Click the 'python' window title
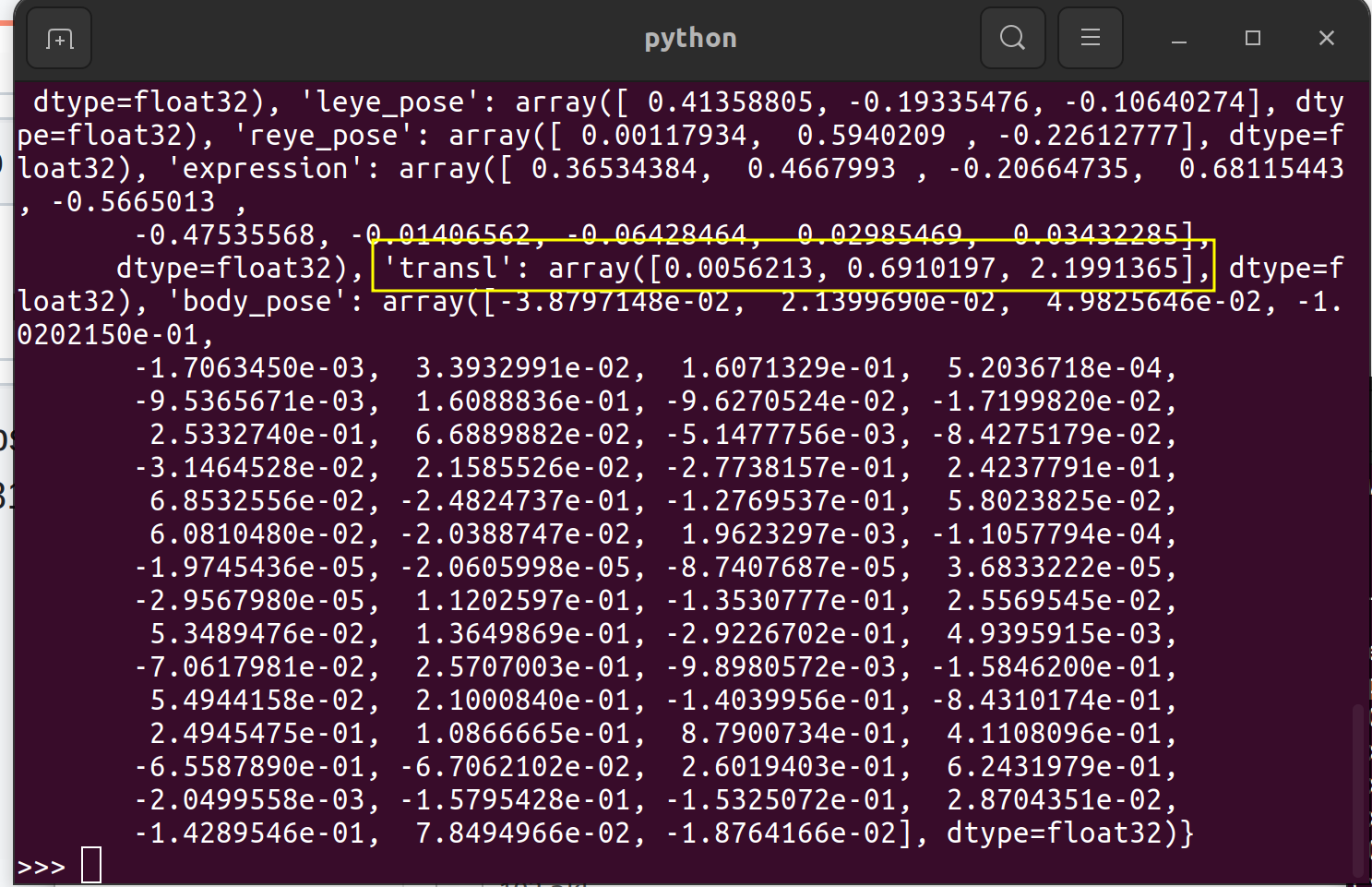 [690, 37]
